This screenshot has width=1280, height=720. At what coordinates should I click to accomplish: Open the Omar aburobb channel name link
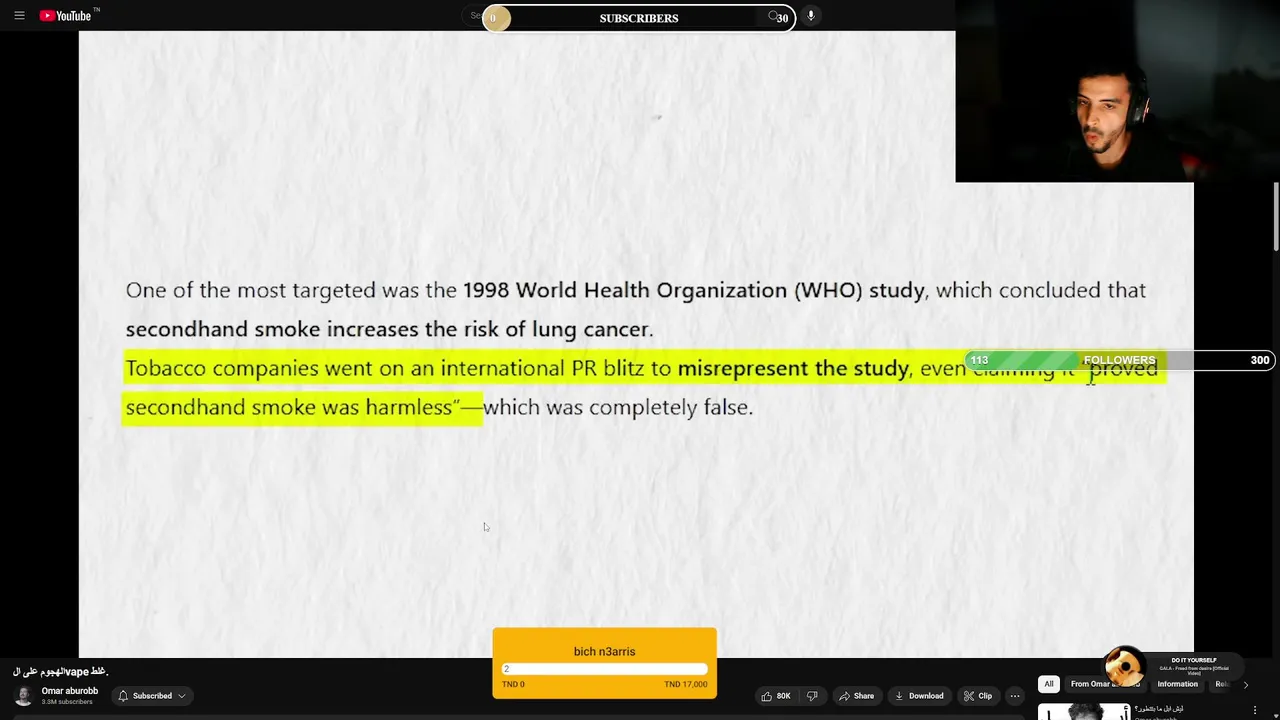(70, 691)
